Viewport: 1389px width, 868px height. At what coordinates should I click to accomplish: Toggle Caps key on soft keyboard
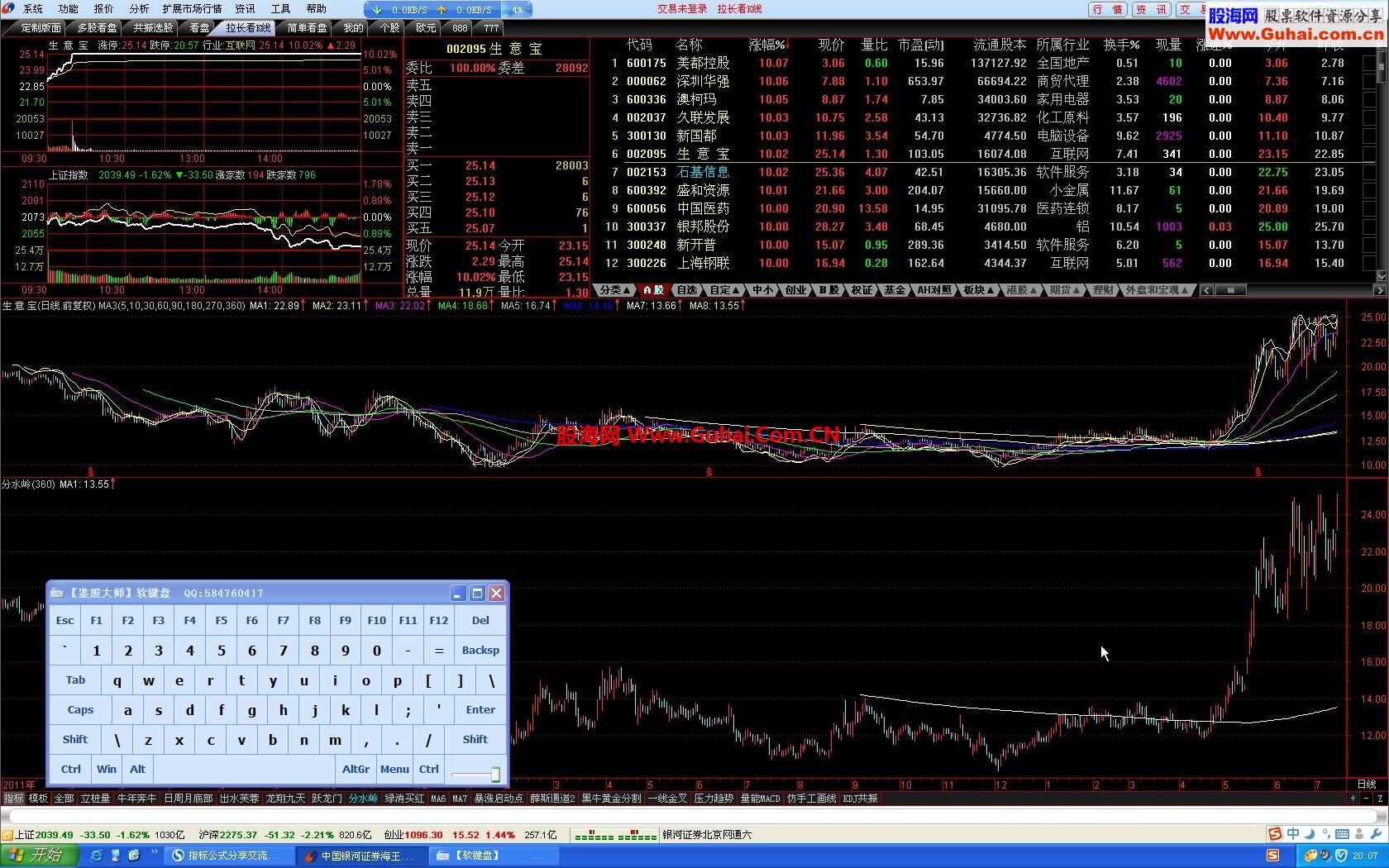tap(80, 710)
